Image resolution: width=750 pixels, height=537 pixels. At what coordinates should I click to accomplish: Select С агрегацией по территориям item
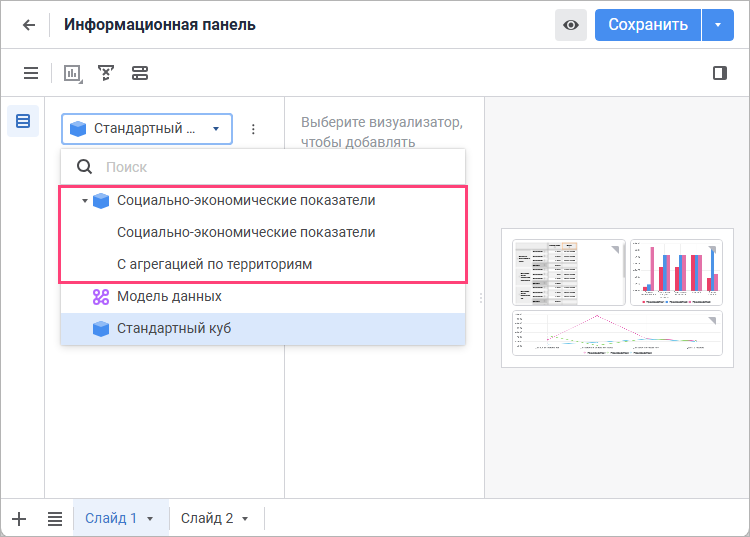coord(215,265)
